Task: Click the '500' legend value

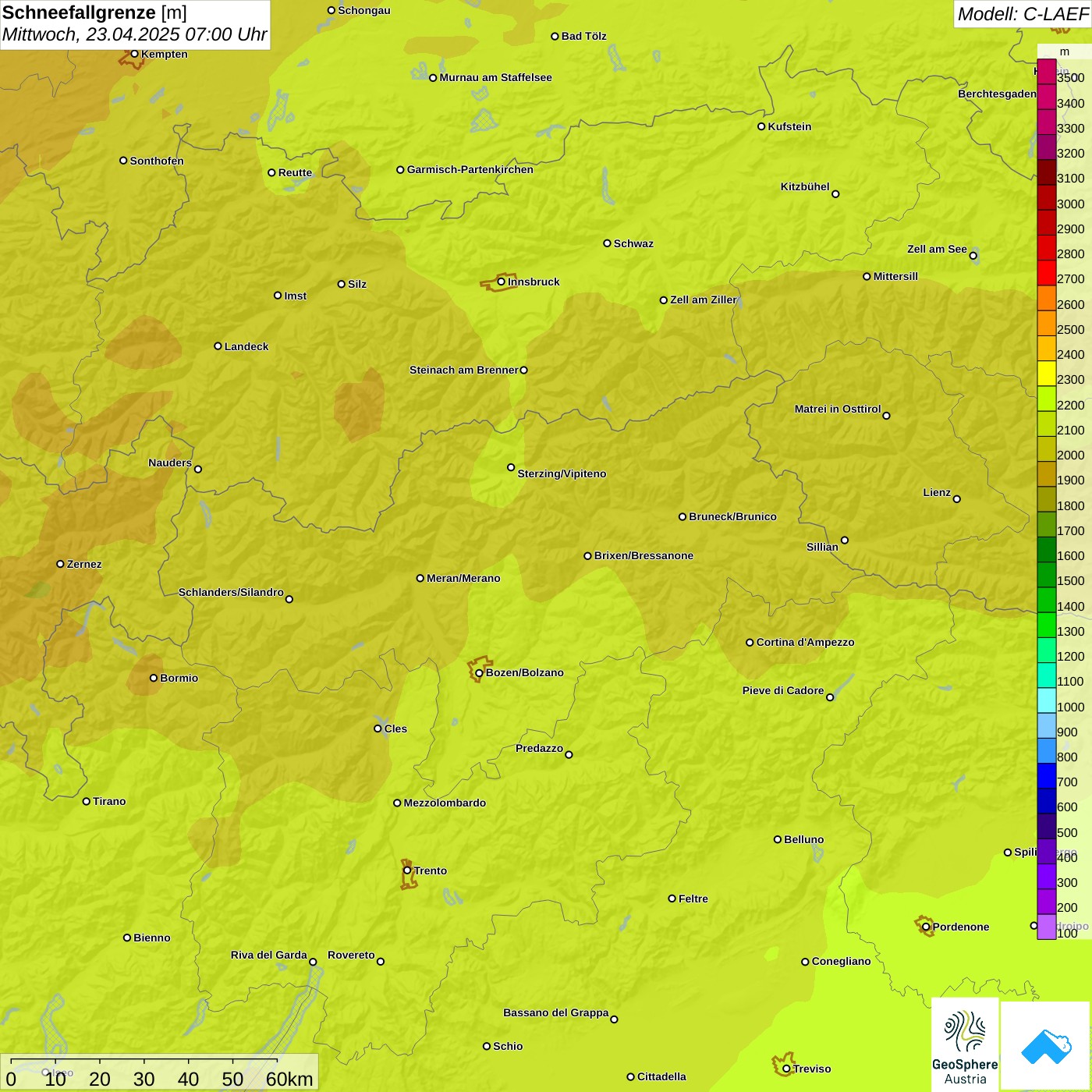Action: (1068, 833)
